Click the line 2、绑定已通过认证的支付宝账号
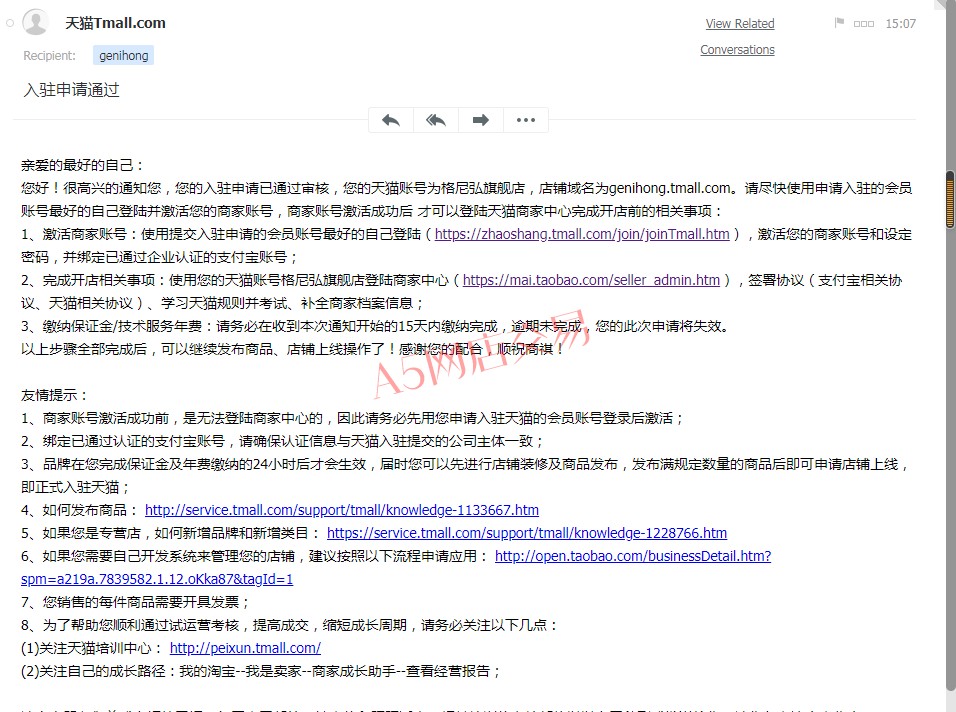Image resolution: width=956 pixels, height=712 pixels. click(283, 441)
